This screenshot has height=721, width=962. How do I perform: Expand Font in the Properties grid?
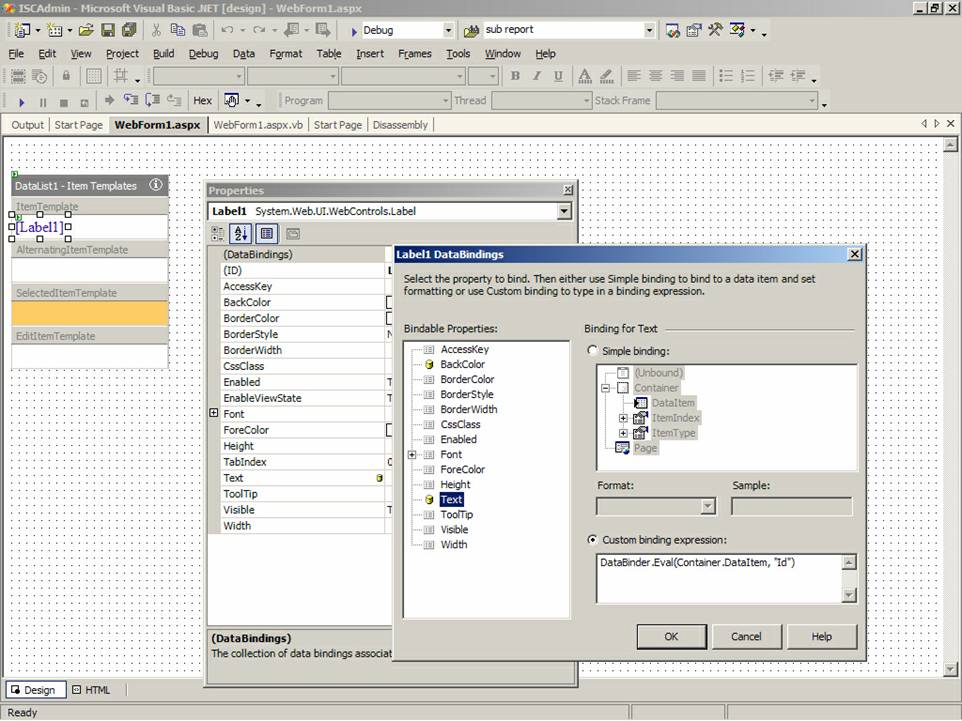[x=214, y=413]
